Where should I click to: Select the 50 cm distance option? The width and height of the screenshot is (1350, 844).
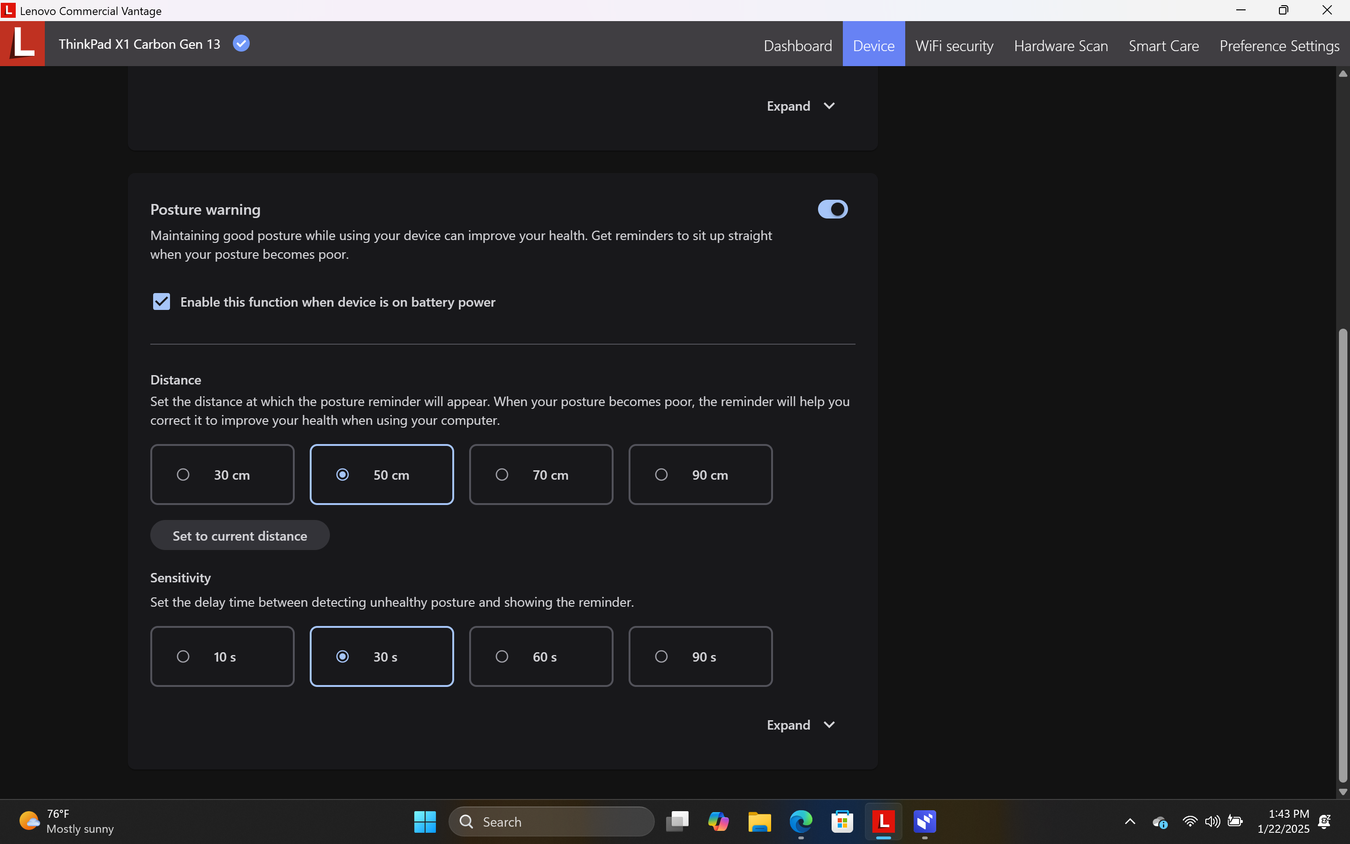tap(381, 475)
